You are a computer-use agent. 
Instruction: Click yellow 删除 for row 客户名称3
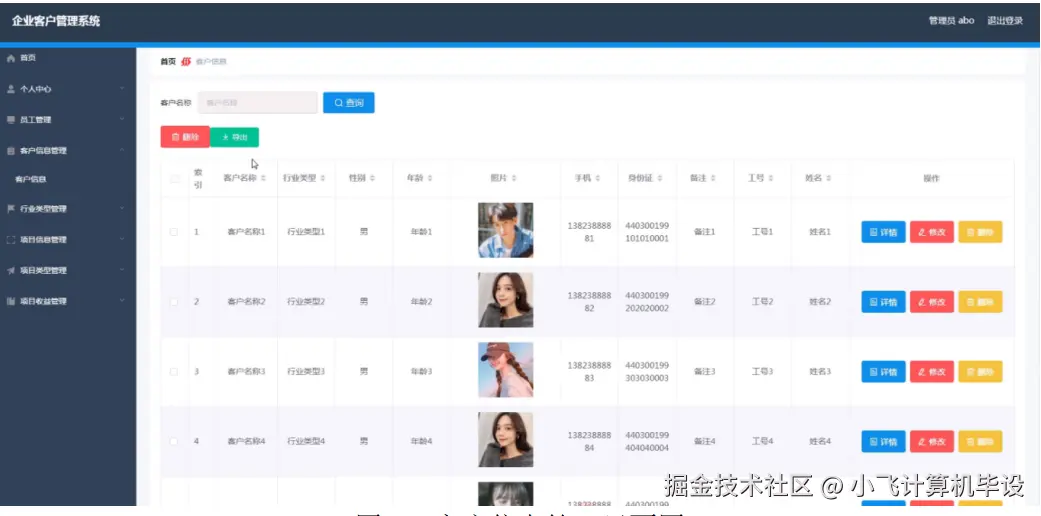click(x=980, y=371)
